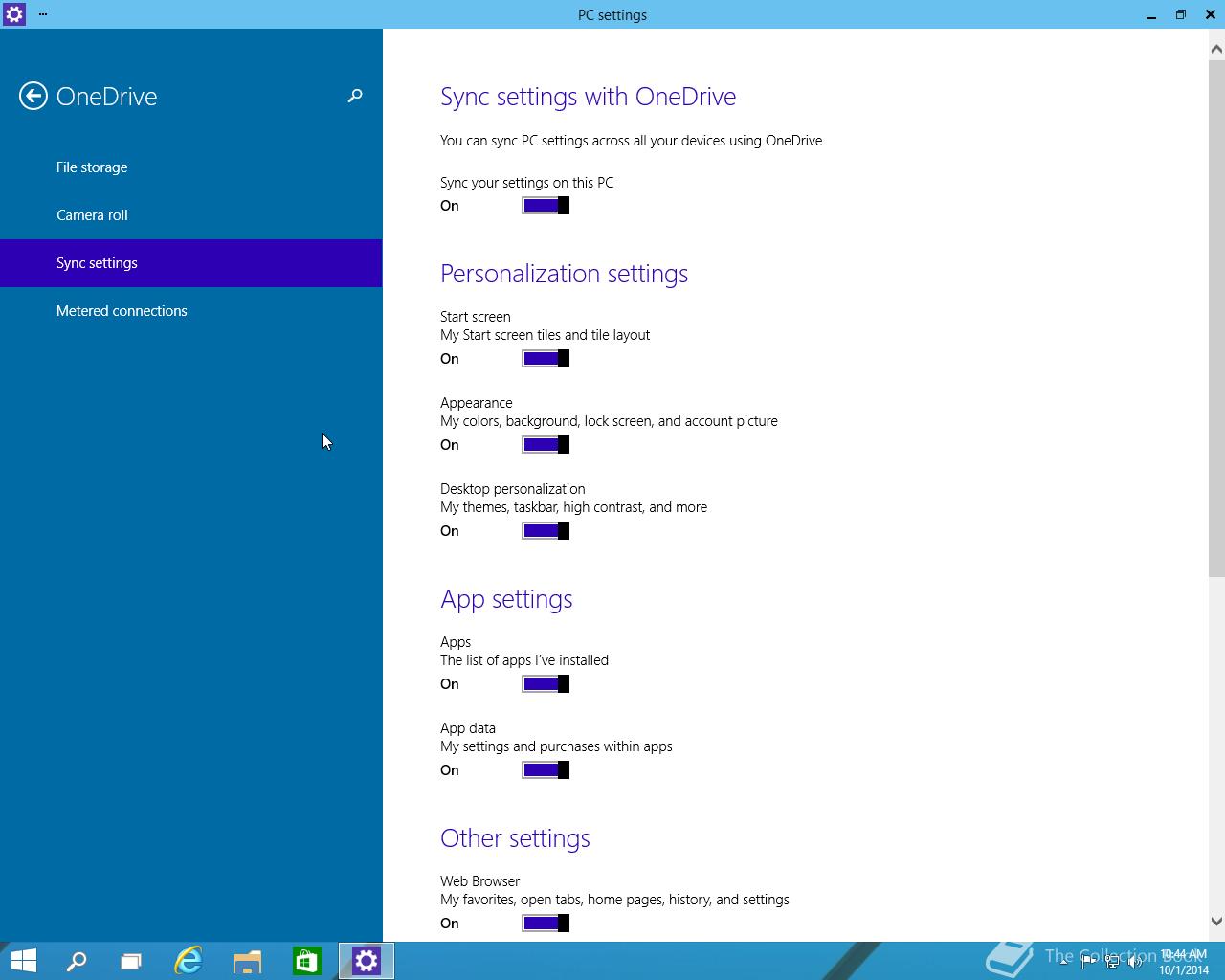Open Action Center flag icon
1225x980 pixels.
click(1088, 963)
